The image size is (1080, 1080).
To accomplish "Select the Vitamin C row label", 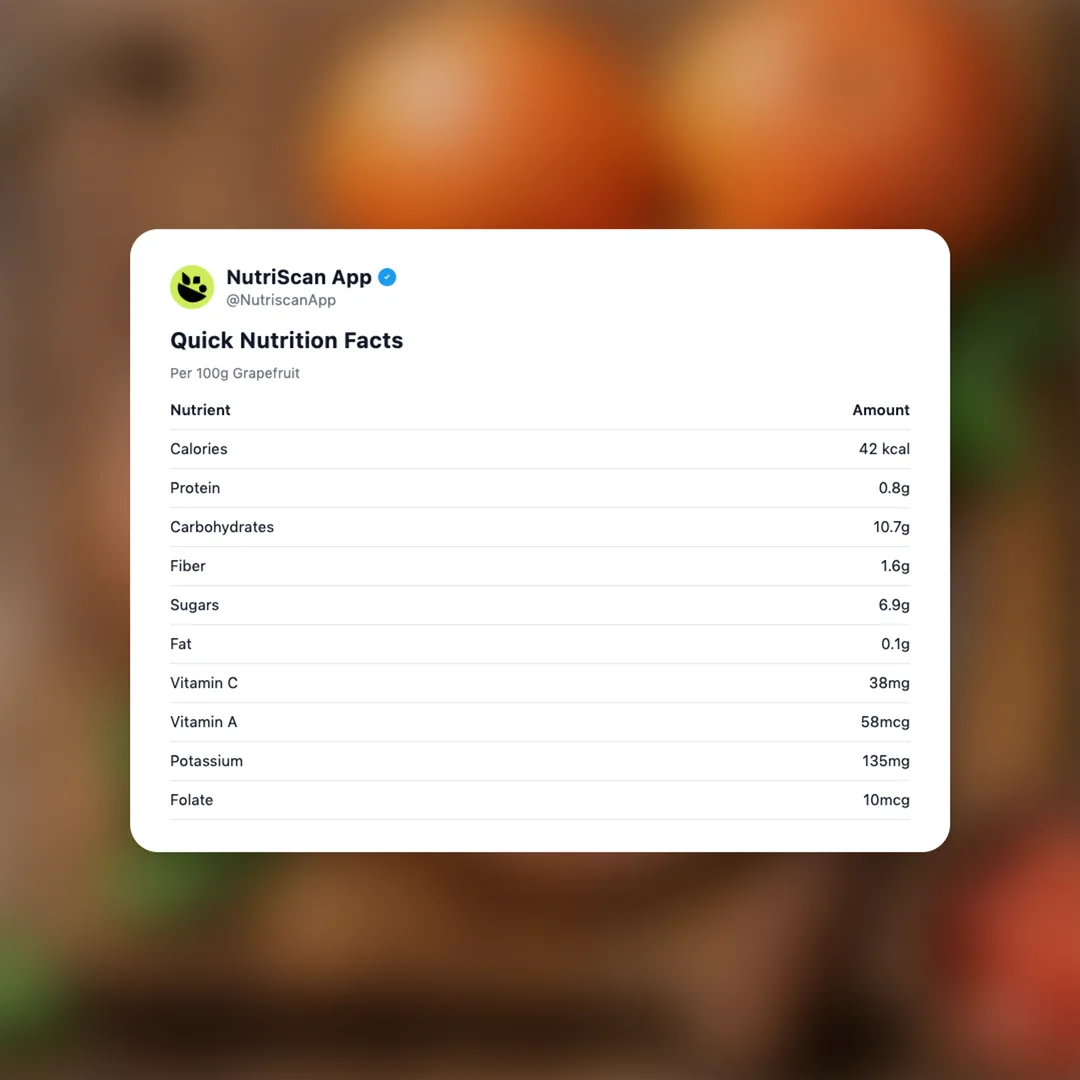I will coord(204,683).
